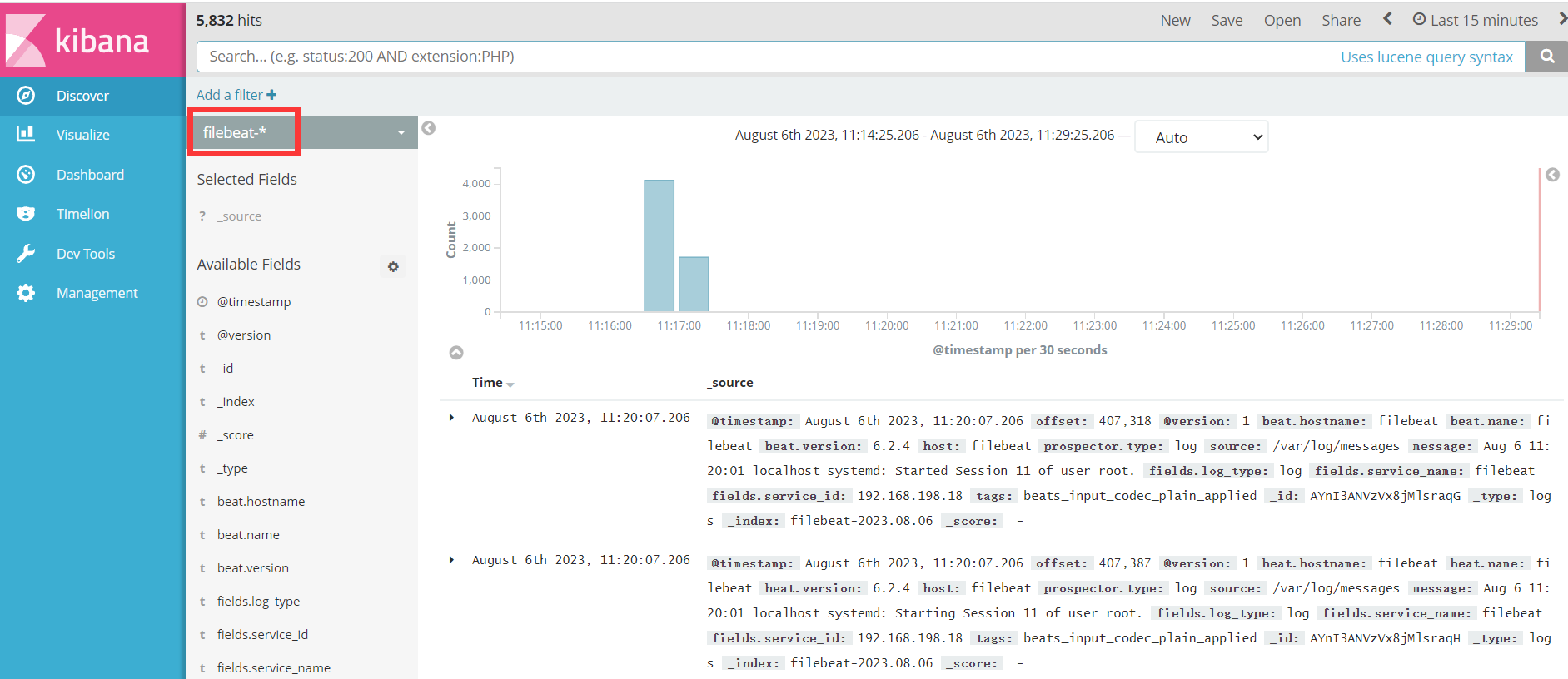Viewport: 1568px width, 679px height.
Task: Go to Visualize section
Action: coord(82,135)
